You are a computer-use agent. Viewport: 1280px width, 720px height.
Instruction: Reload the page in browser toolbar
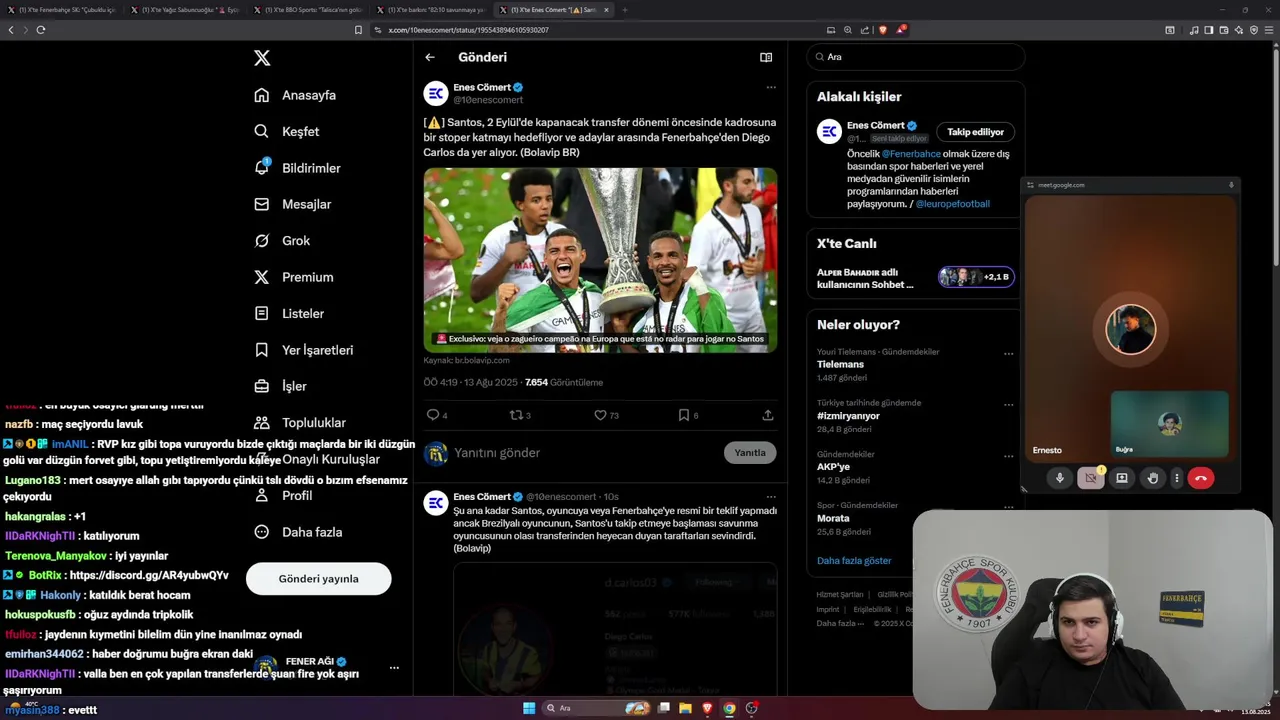41,30
